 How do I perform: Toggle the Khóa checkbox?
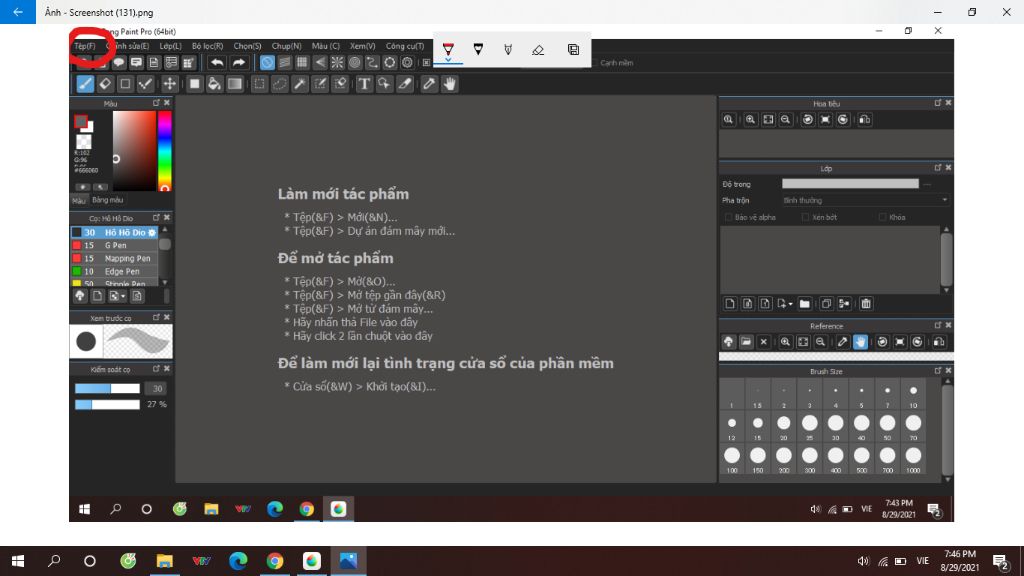click(882, 217)
